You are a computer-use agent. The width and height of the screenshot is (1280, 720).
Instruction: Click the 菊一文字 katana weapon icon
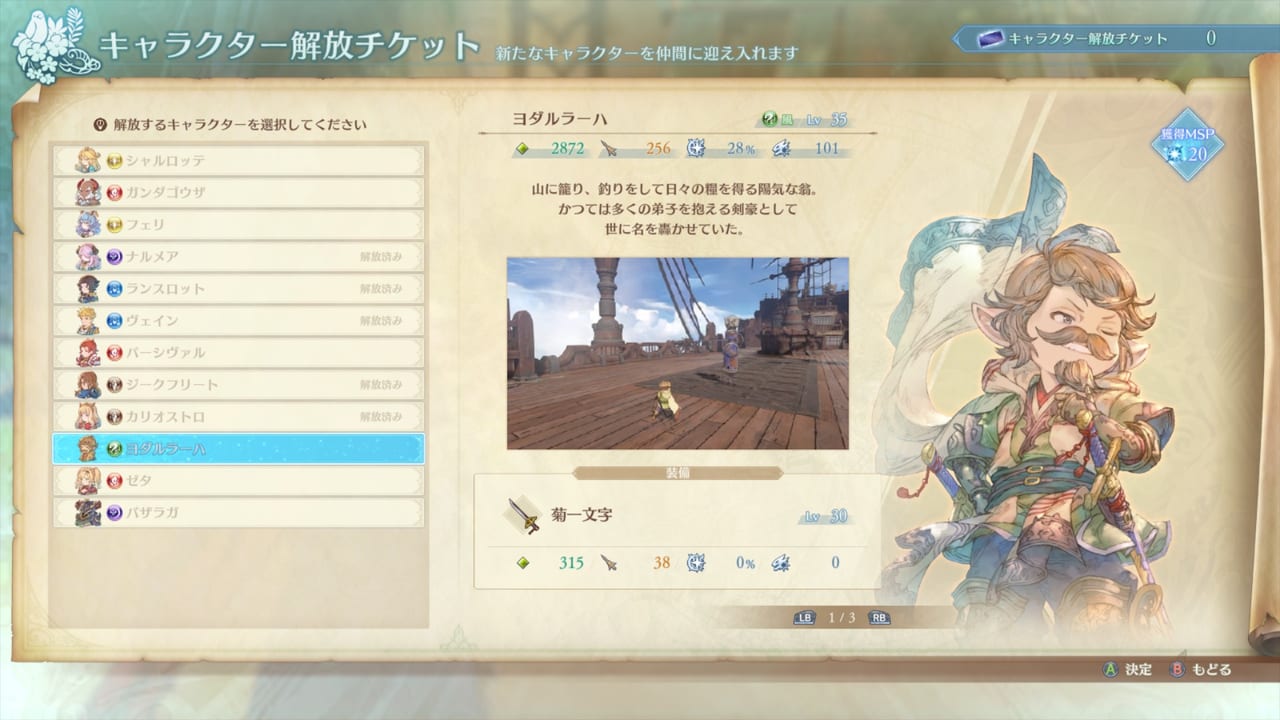coord(523,516)
